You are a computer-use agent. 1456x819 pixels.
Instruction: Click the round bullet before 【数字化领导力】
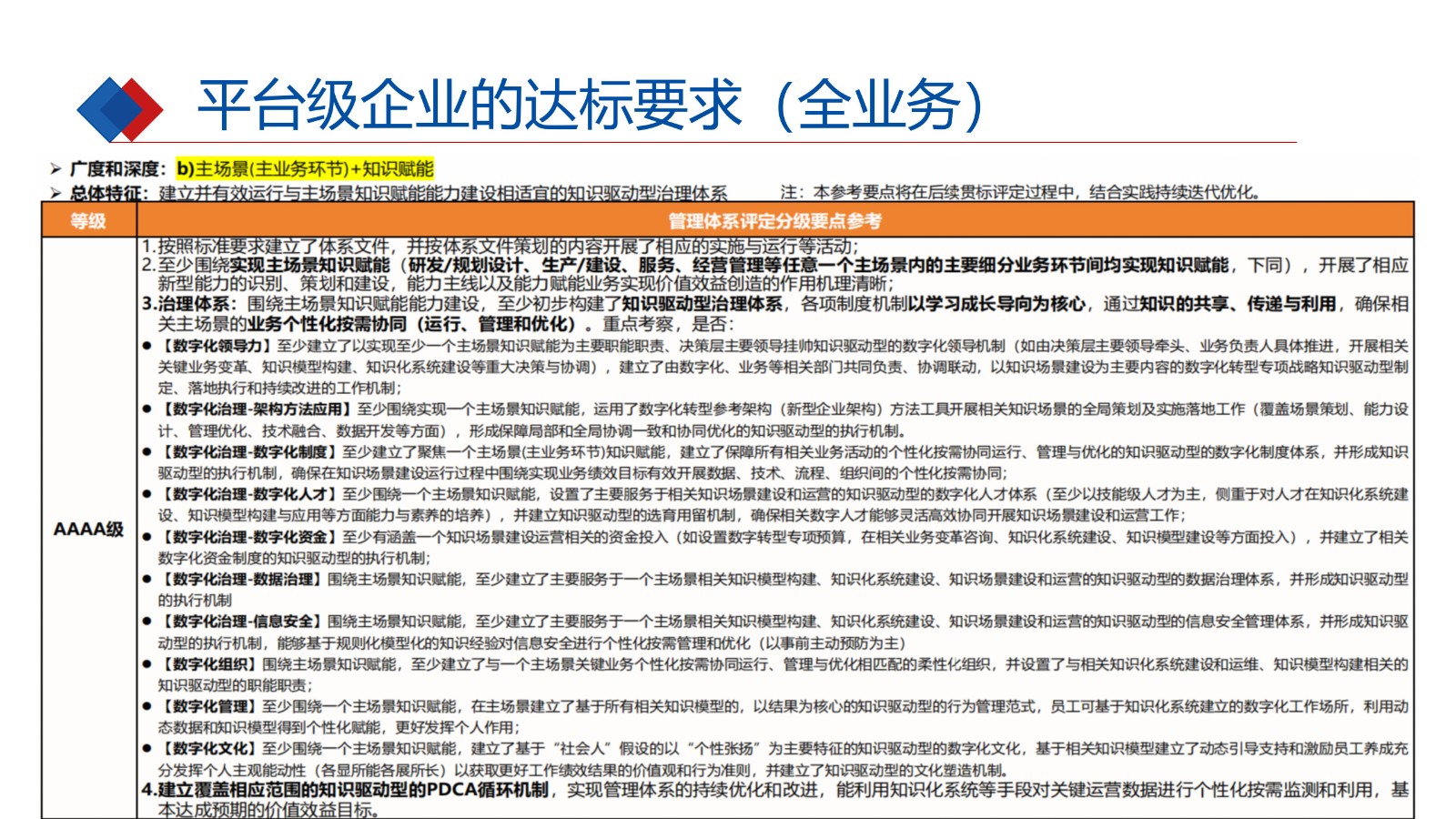click(x=147, y=346)
